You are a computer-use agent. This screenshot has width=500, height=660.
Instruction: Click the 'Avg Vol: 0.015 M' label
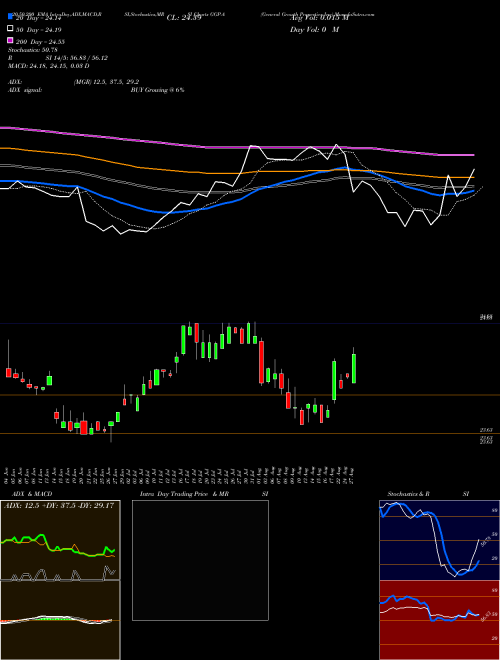[319, 18]
